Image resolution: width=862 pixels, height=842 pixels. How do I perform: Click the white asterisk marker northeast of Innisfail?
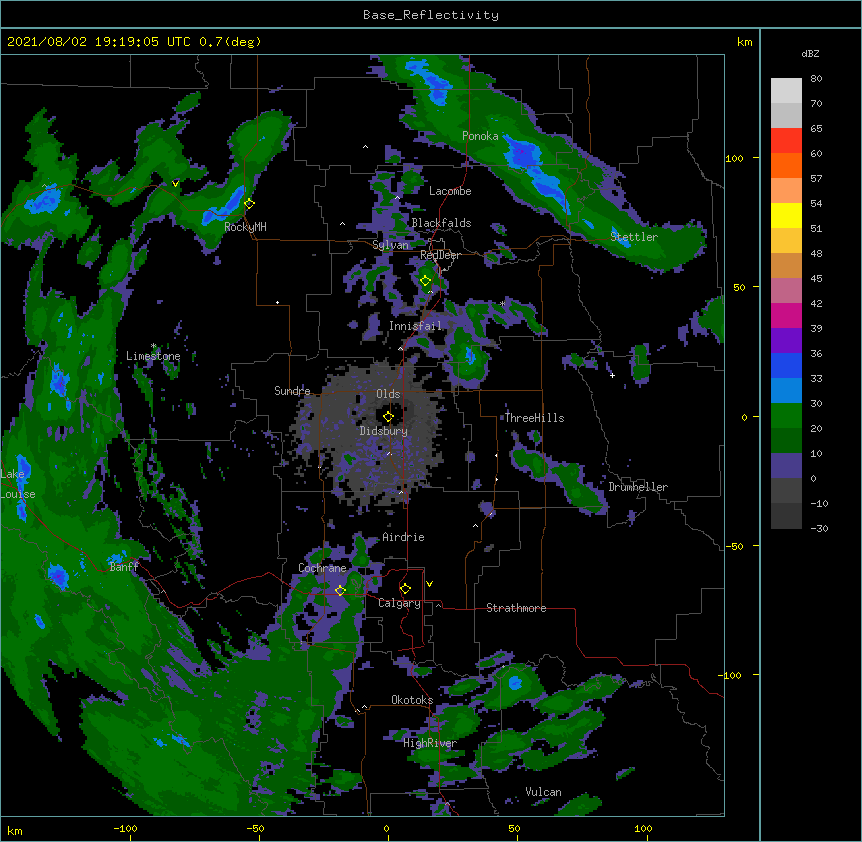click(502, 303)
